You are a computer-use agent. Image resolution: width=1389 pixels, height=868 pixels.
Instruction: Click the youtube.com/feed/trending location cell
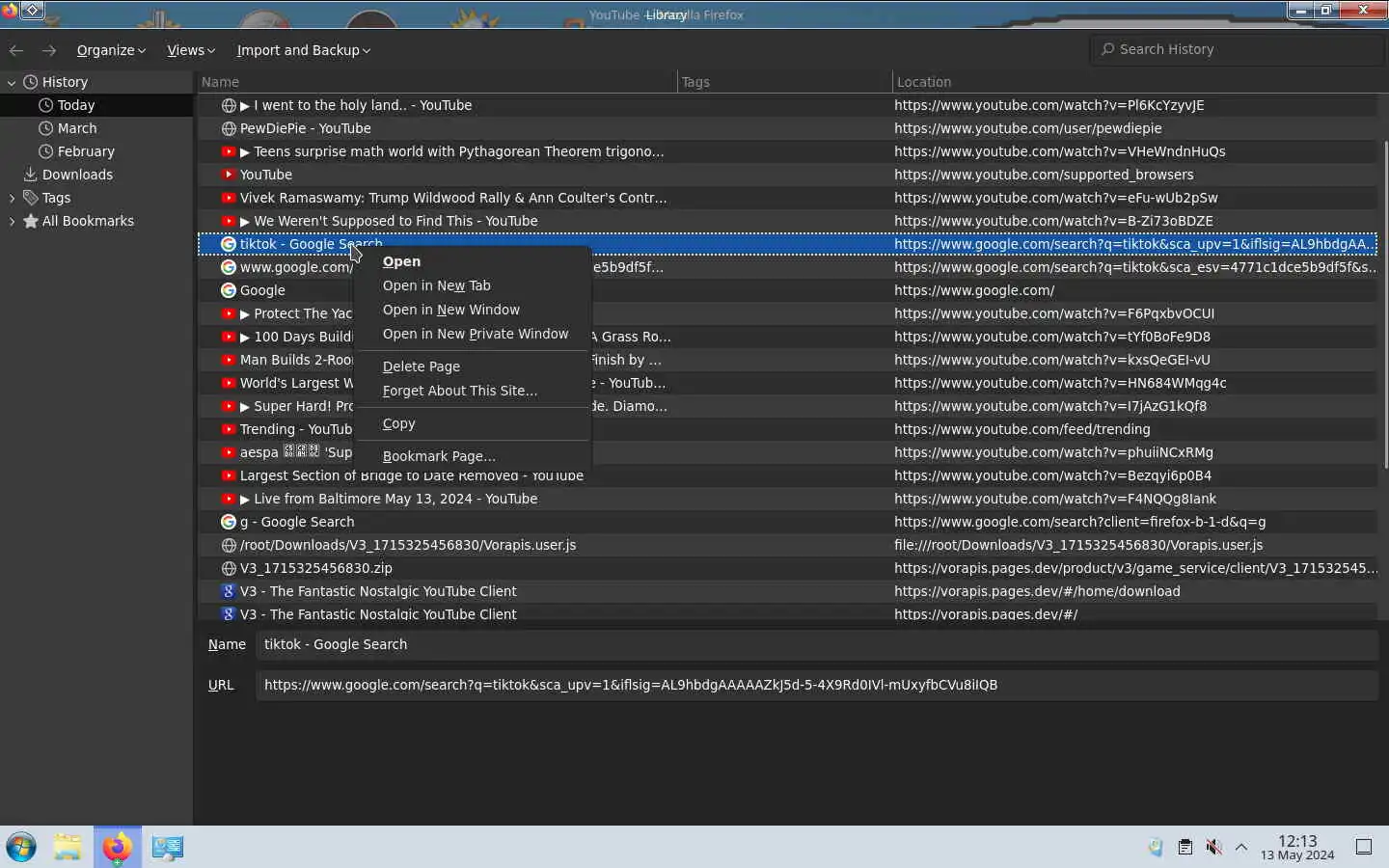pos(1022,429)
